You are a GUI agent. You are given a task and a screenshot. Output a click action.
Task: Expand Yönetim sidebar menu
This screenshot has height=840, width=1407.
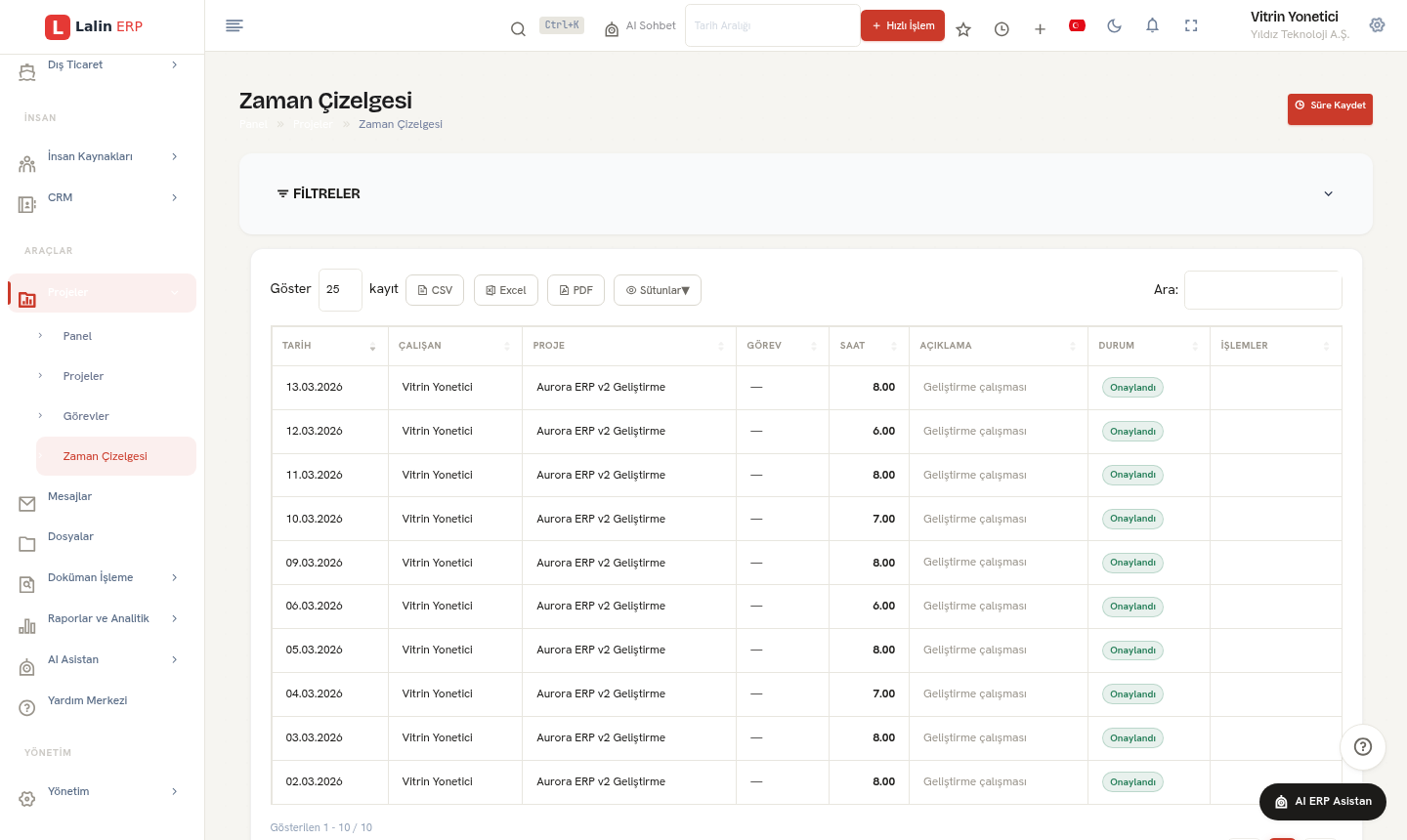pos(102,791)
